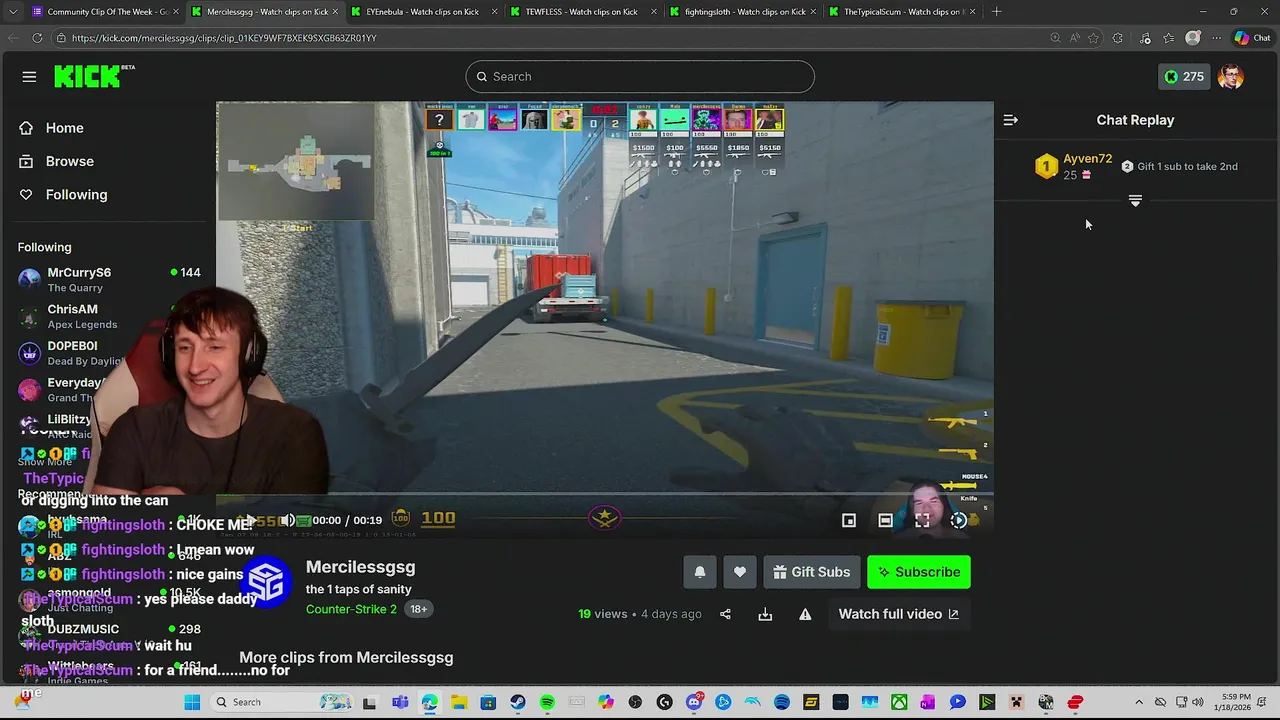
Task: Open Mercilessgsg channel avatar
Action: (266, 581)
